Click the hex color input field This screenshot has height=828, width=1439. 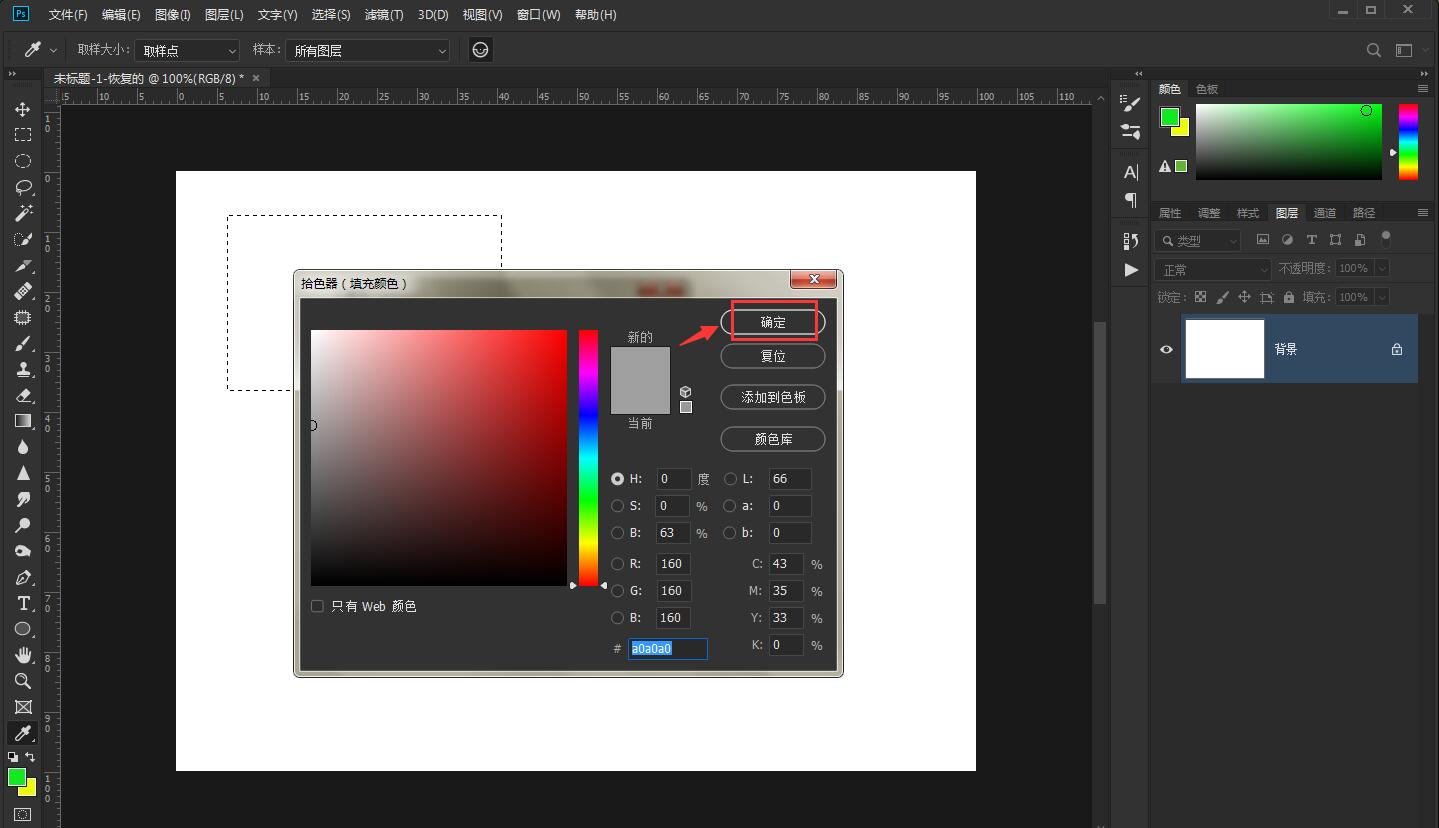pyautogui.click(x=667, y=648)
